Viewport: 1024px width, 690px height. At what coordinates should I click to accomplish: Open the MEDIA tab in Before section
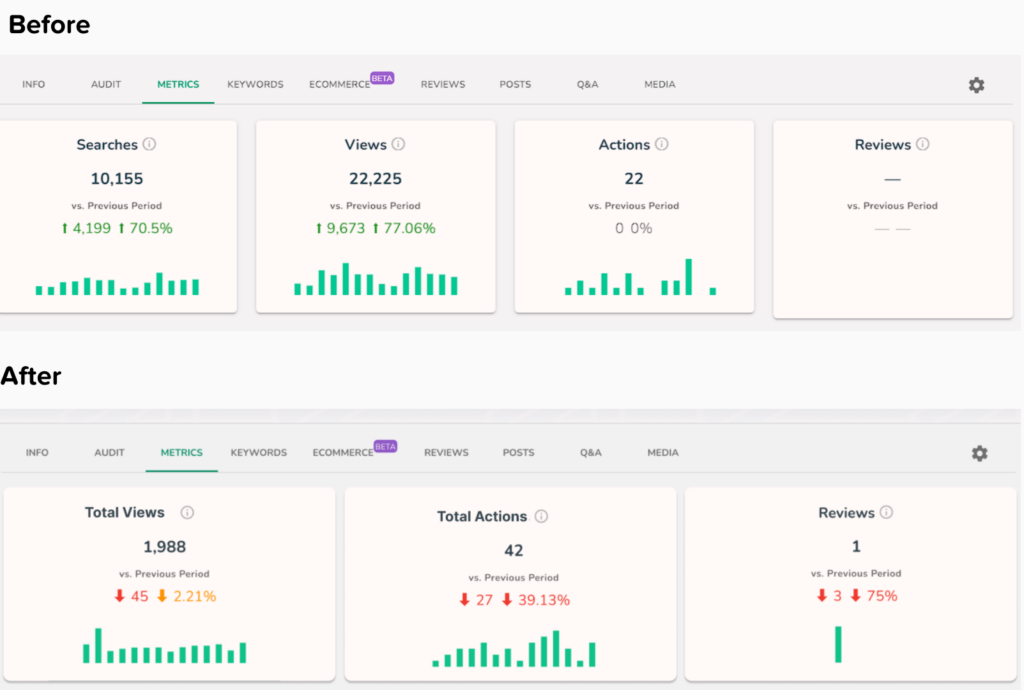(x=659, y=85)
